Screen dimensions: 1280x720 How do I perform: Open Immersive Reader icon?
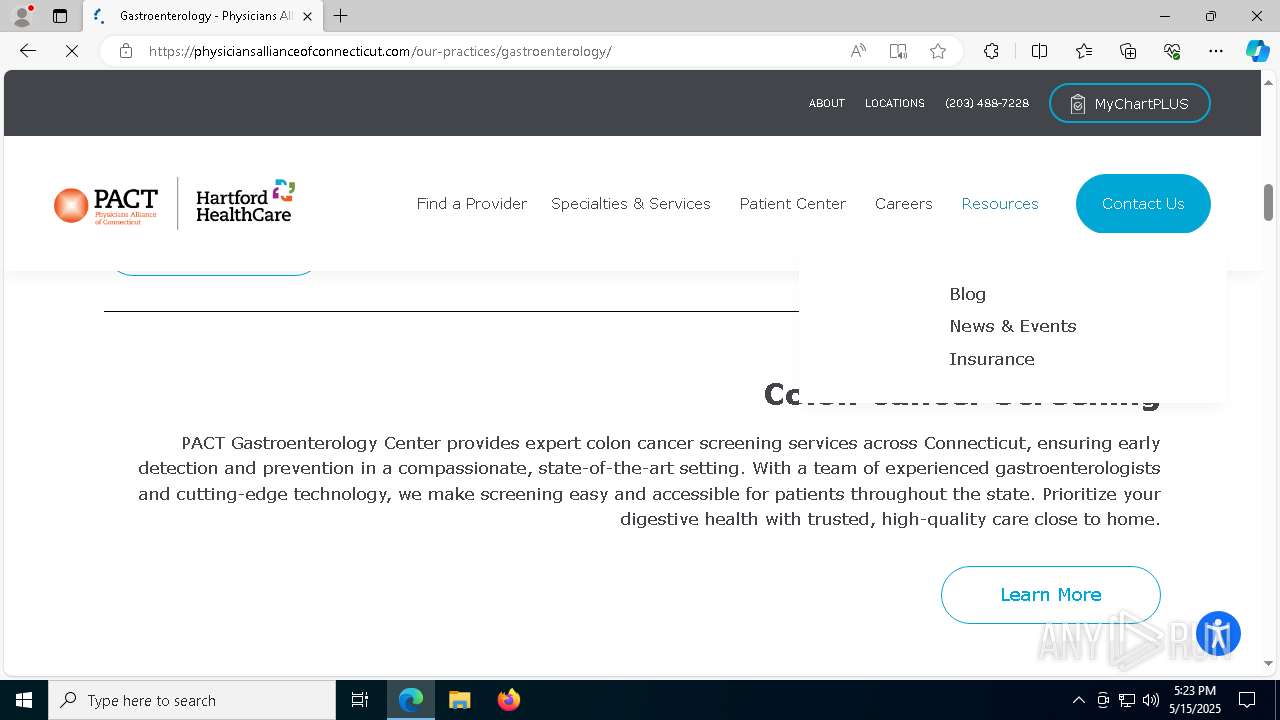pos(898,51)
